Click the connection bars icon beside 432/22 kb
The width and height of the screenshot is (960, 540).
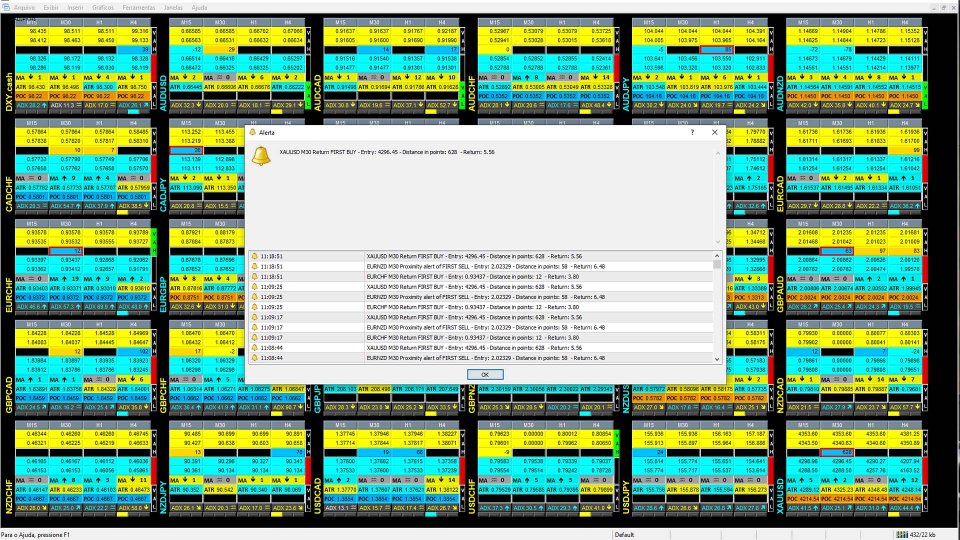click(902, 534)
